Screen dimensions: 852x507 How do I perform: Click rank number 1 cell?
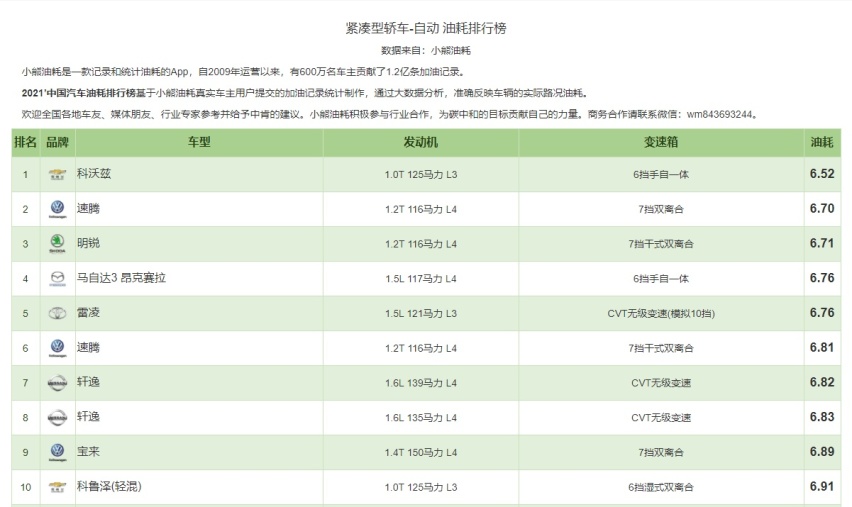26,175
